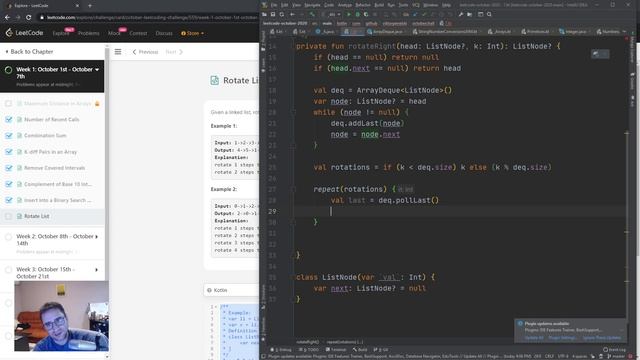Open the IntelliJ Help menu
Image resolution: width=640 pixels, height=360 pixels.
447,5
